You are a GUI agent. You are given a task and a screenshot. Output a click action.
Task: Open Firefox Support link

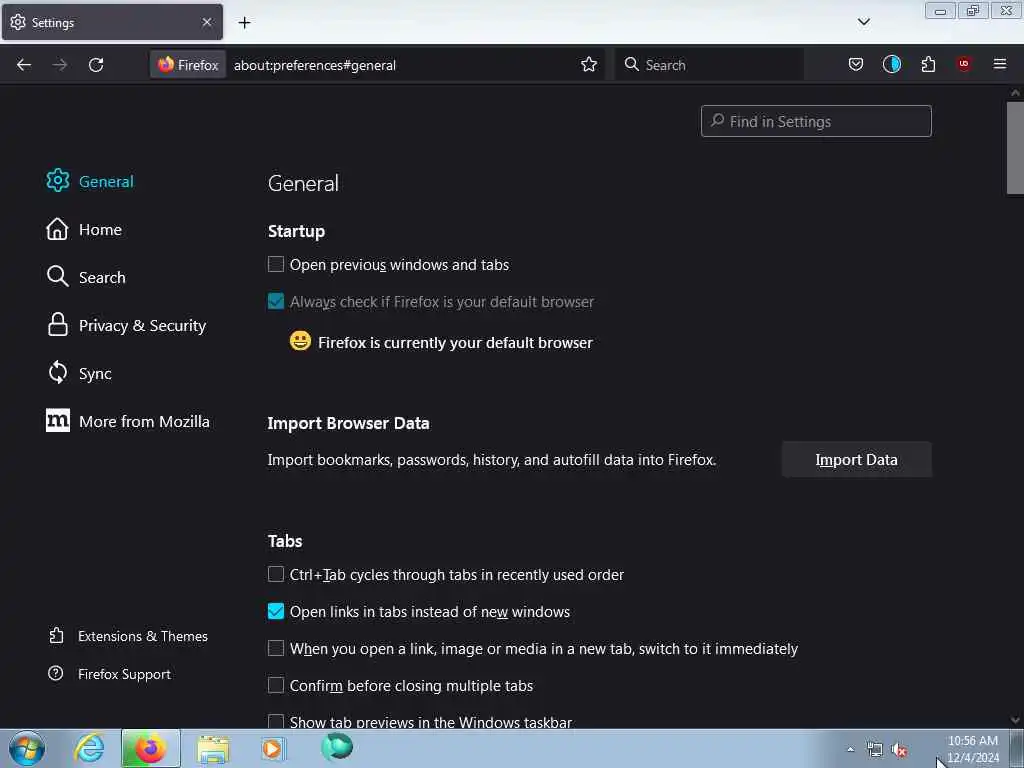point(110,674)
